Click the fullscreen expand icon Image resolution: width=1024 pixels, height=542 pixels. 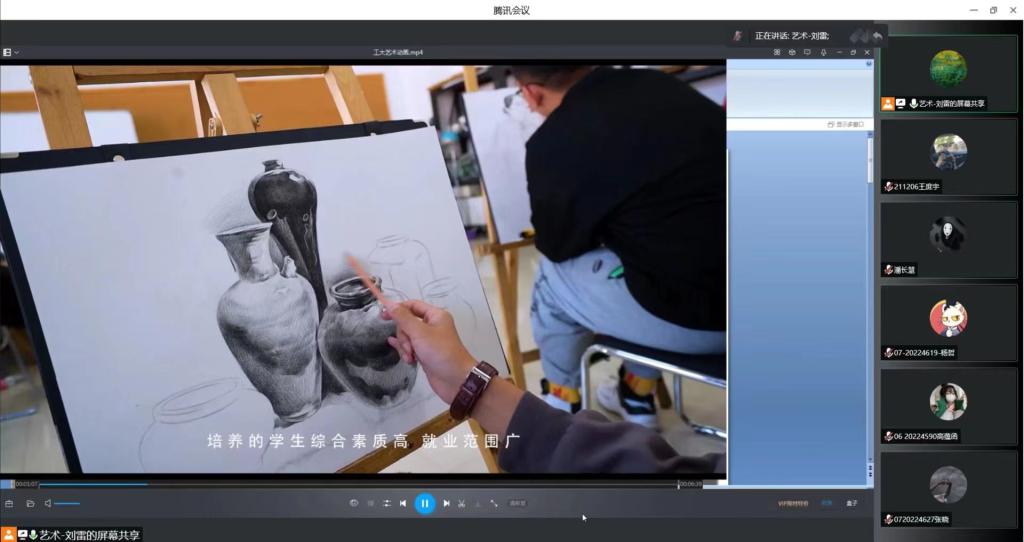[494, 503]
